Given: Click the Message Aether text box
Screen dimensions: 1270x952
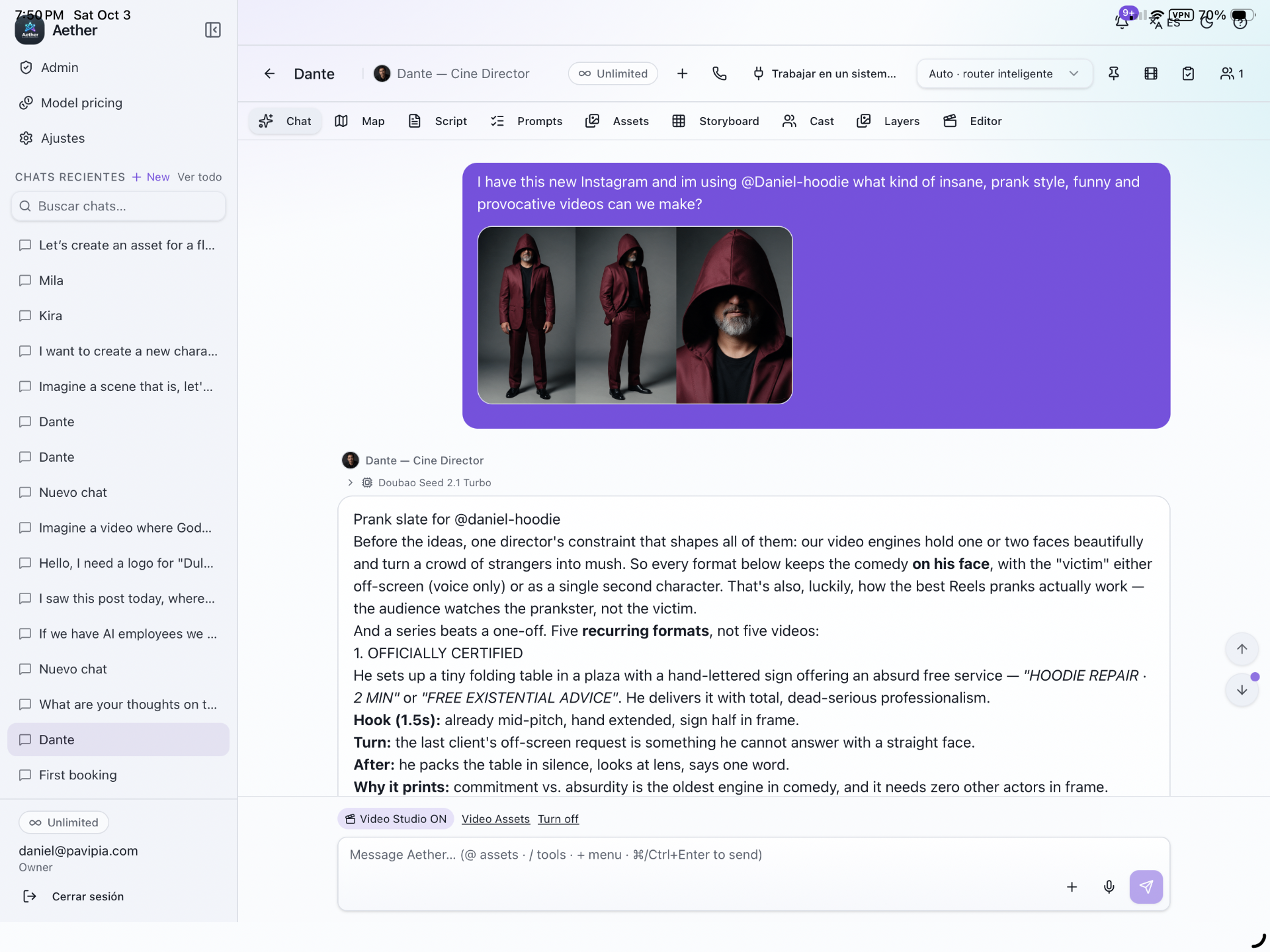Looking at the screenshot, I should 753,873.
